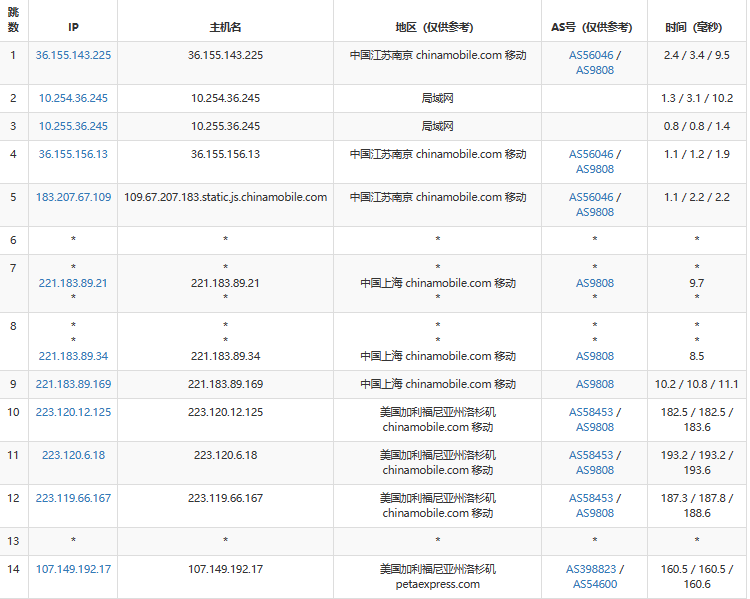The height and width of the screenshot is (599, 750).
Task: Click AS9808 link in hop 1 row
Action: pyautogui.click(x=595, y=70)
